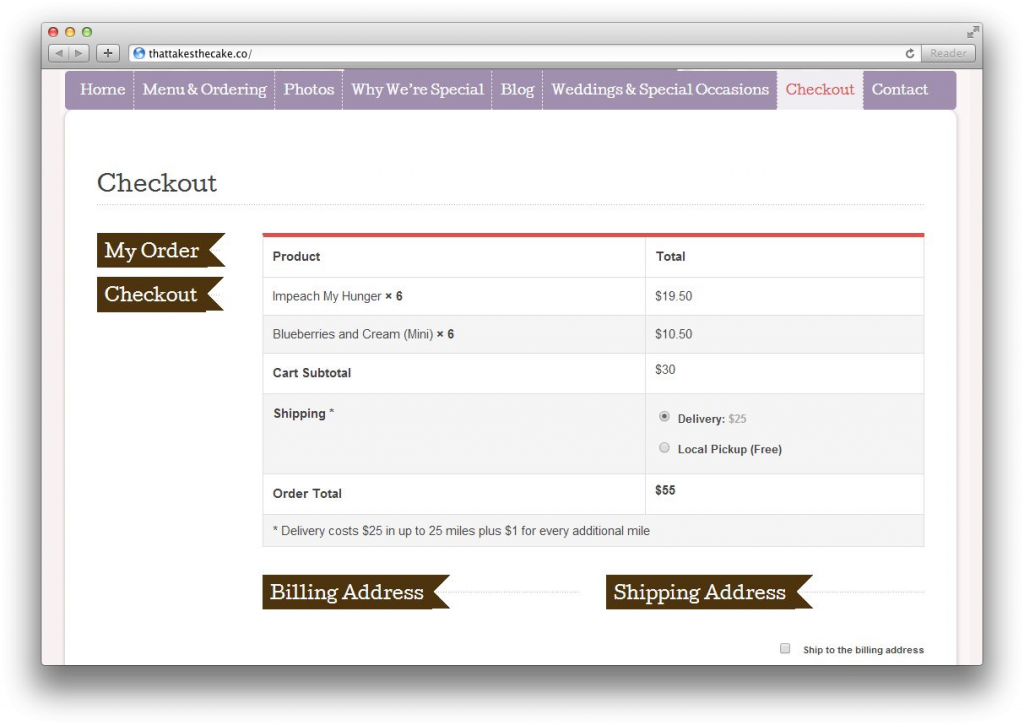This screenshot has height=725, width=1024.
Task: Click the address bar URL field
Action: pyautogui.click(x=500, y=53)
